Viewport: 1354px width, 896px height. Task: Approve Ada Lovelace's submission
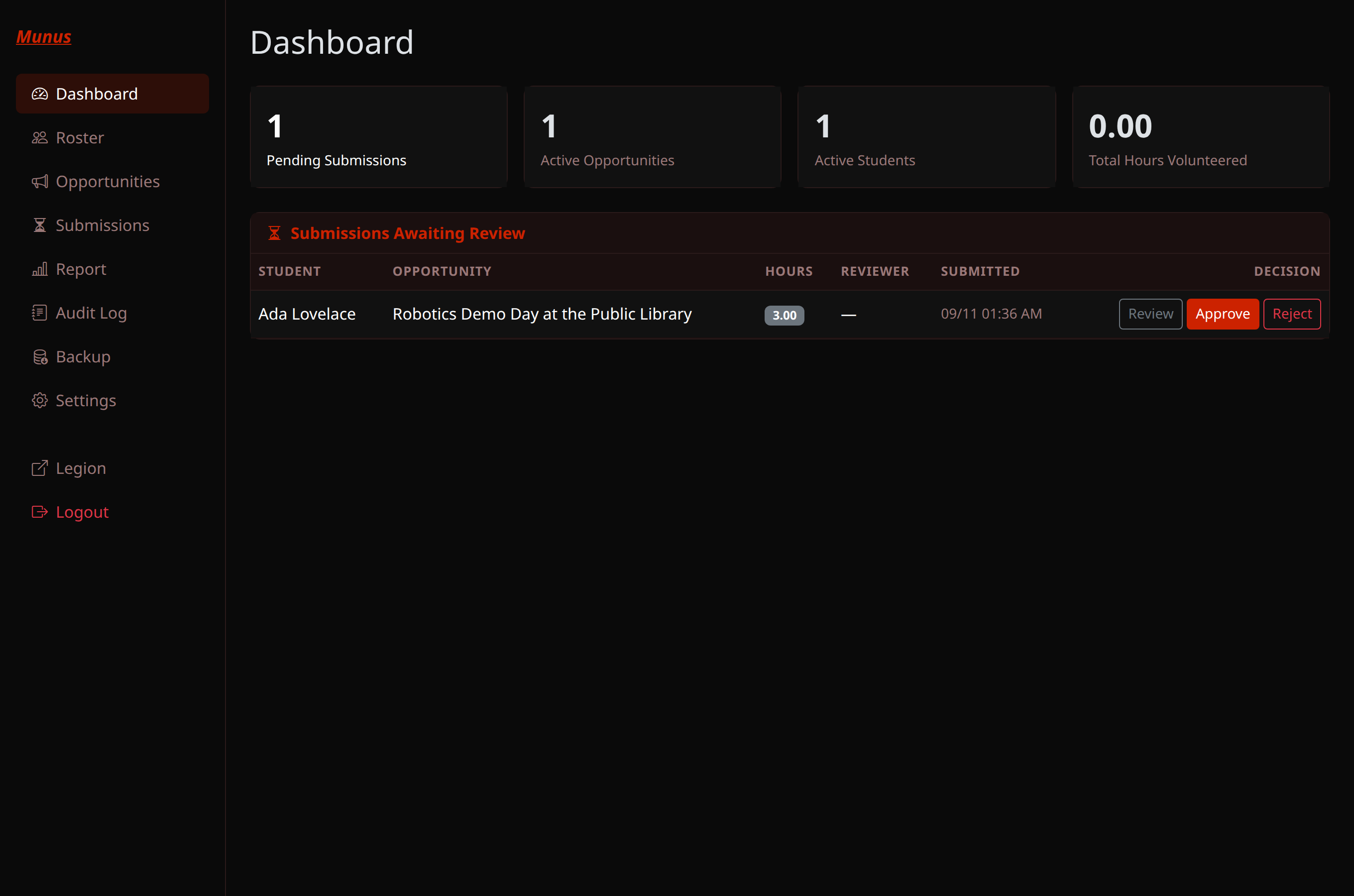(x=1222, y=314)
